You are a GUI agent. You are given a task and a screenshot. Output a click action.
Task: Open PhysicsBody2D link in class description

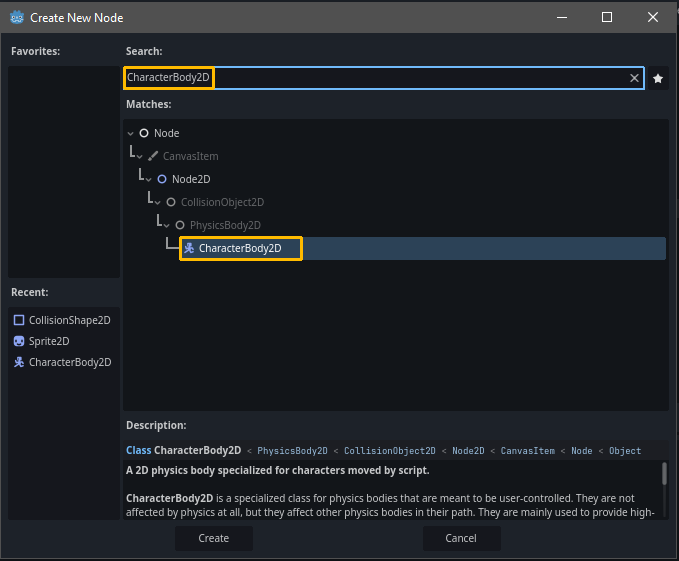pos(292,451)
